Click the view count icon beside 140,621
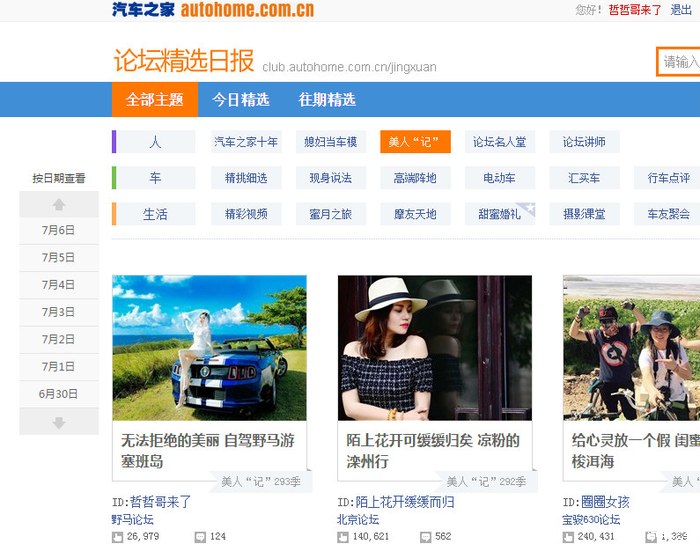Screen dimensions: 700x544 [343, 537]
